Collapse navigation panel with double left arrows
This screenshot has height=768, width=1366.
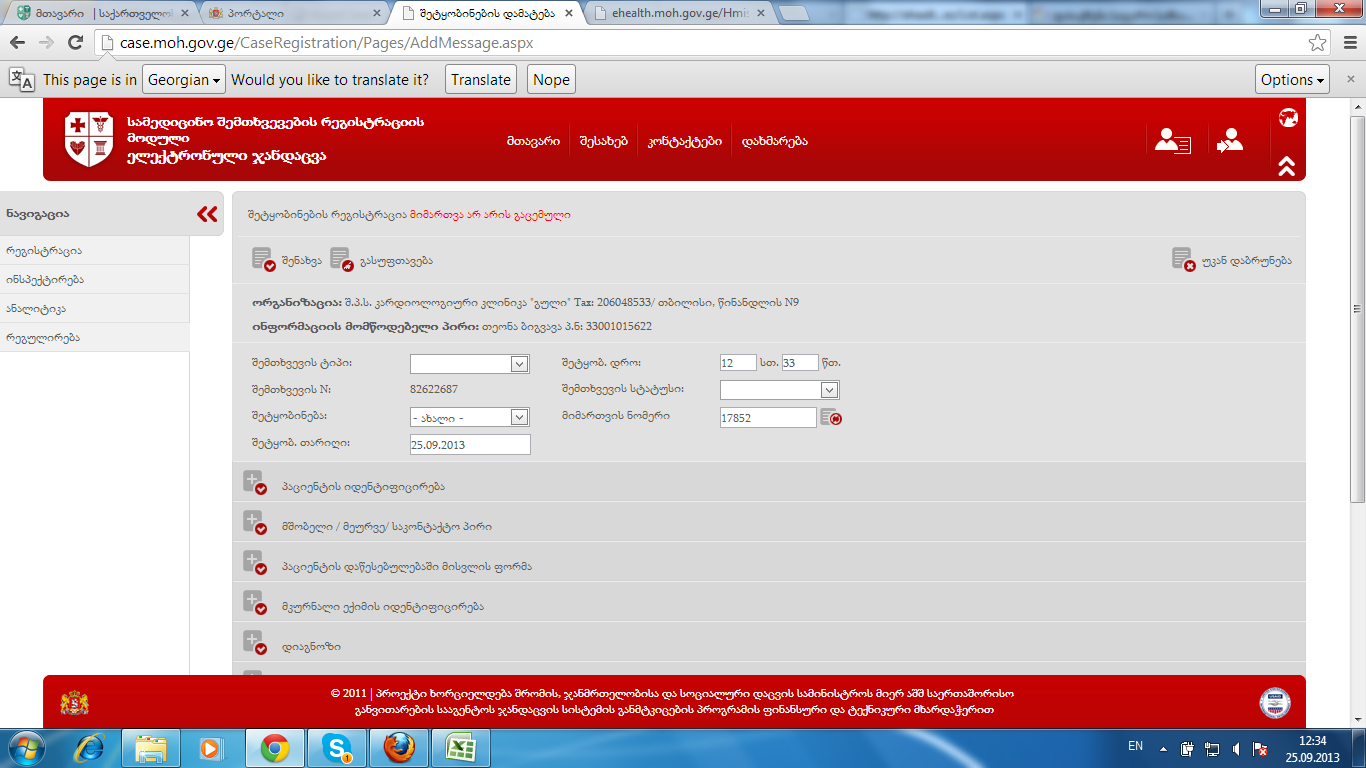pyautogui.click(x=207, y=214)
